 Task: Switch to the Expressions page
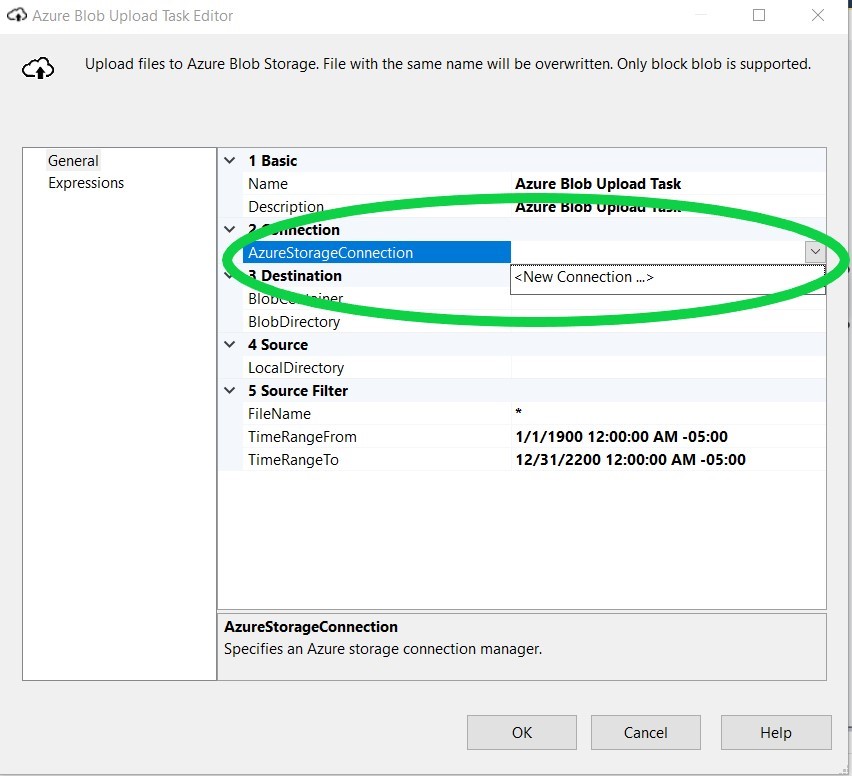86,183
